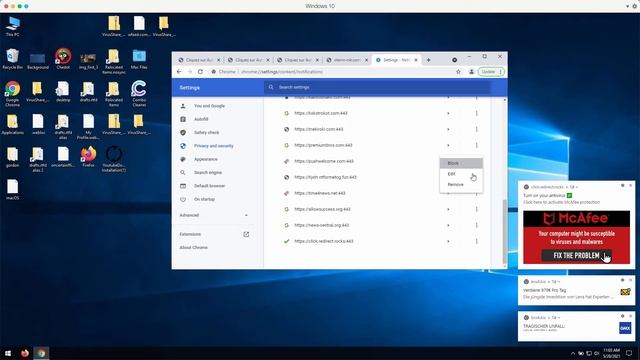
Task: Open Privacy and security section
Action: coord(213,146)
